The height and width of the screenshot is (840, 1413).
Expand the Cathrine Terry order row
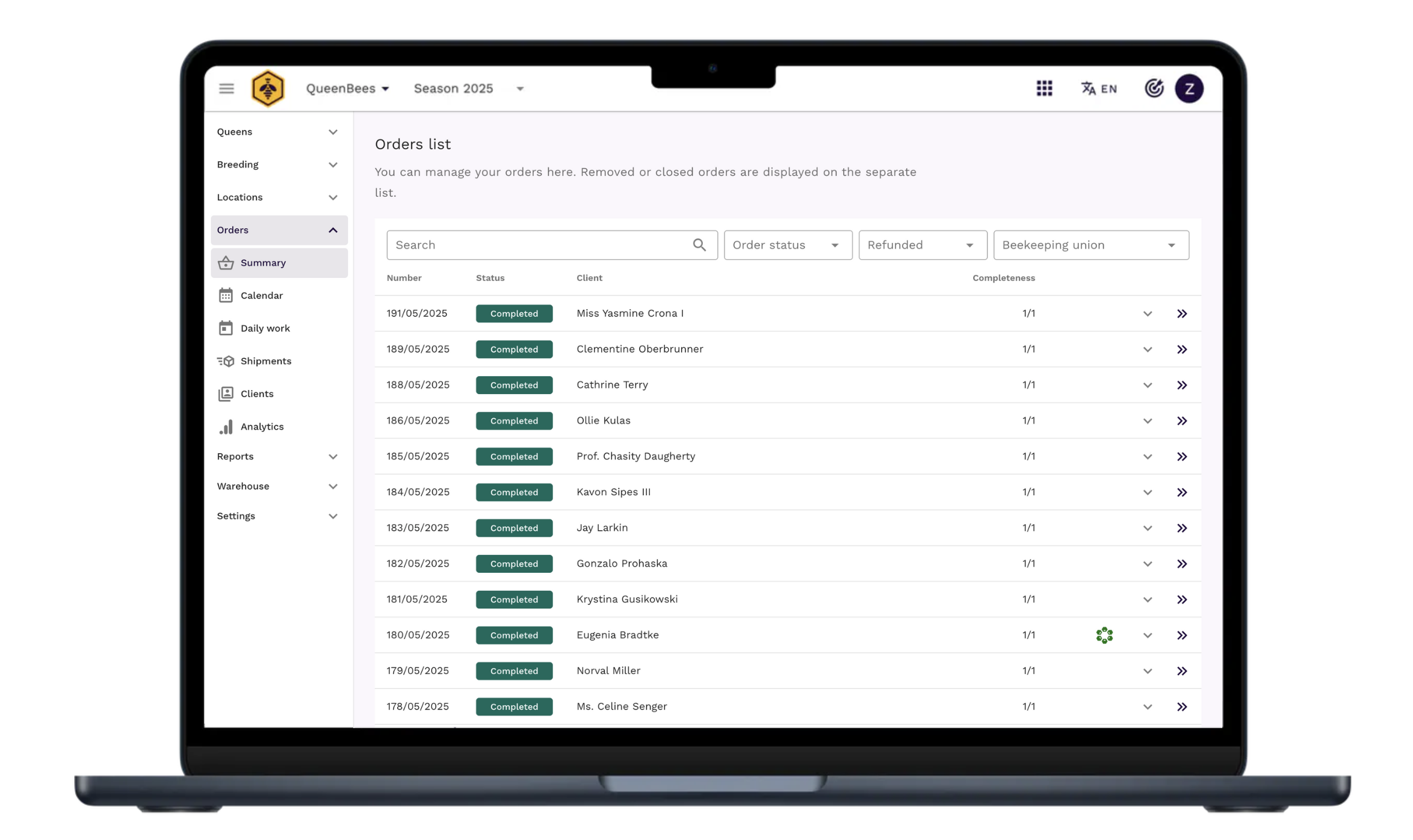1147,385
